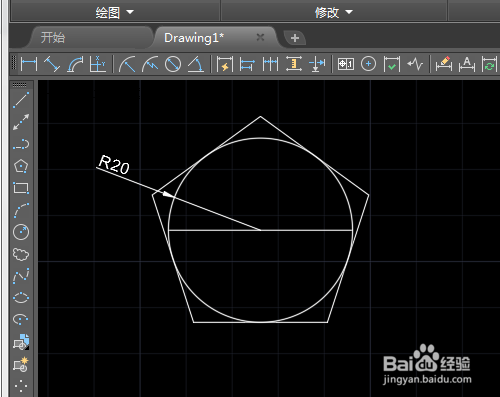This screenshot has height=397, width=500.
Task: Select the Linear dimension tool
Action: coord(29,64)
